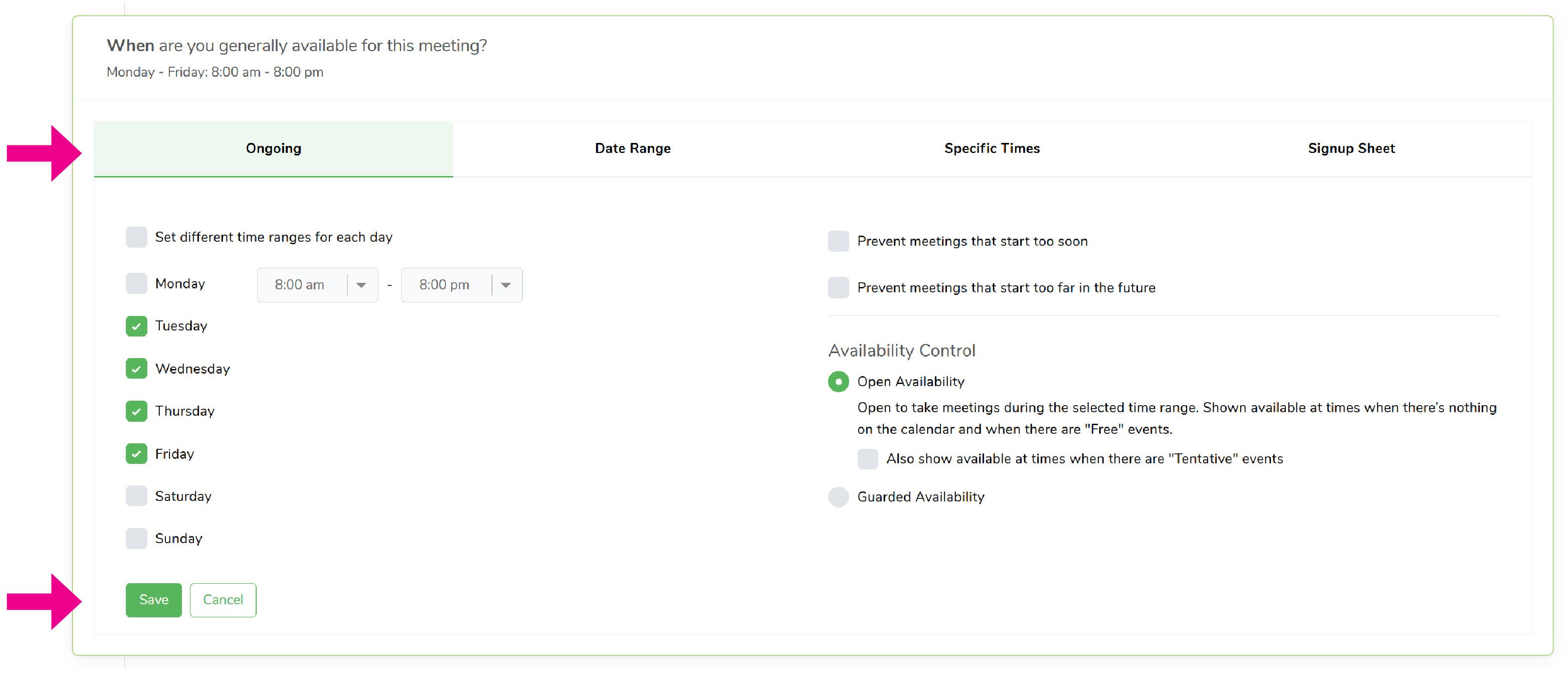Viewport: 1568px width, 677px height.
Task: Enable prevent meetings that start too soon
Action: [x=838, y=242]
